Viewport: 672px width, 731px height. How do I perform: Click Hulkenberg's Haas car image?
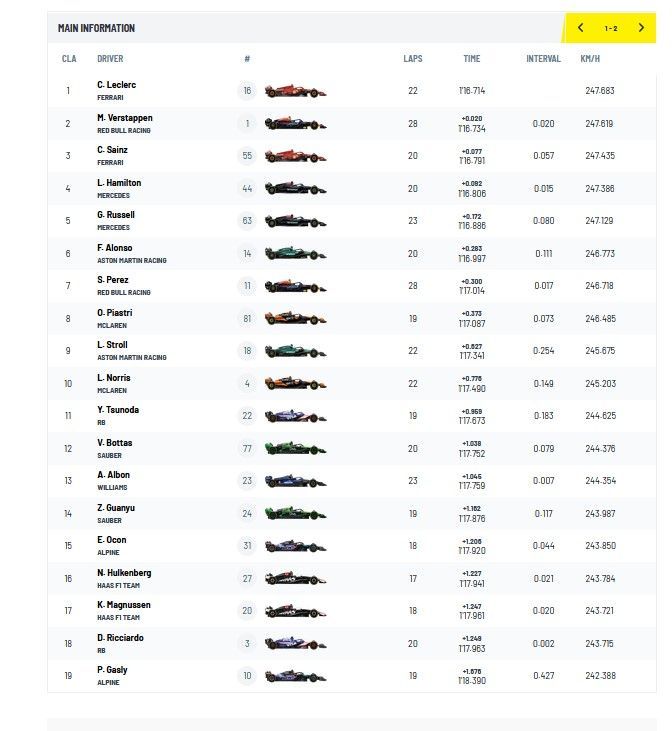[x=295, y=578]
